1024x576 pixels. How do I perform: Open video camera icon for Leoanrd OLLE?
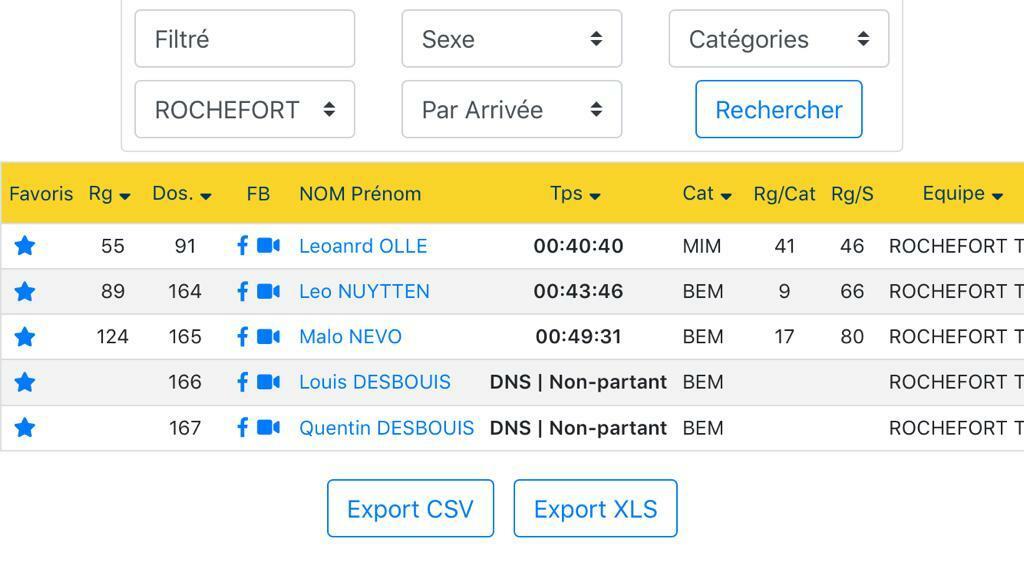pos(268,246)
